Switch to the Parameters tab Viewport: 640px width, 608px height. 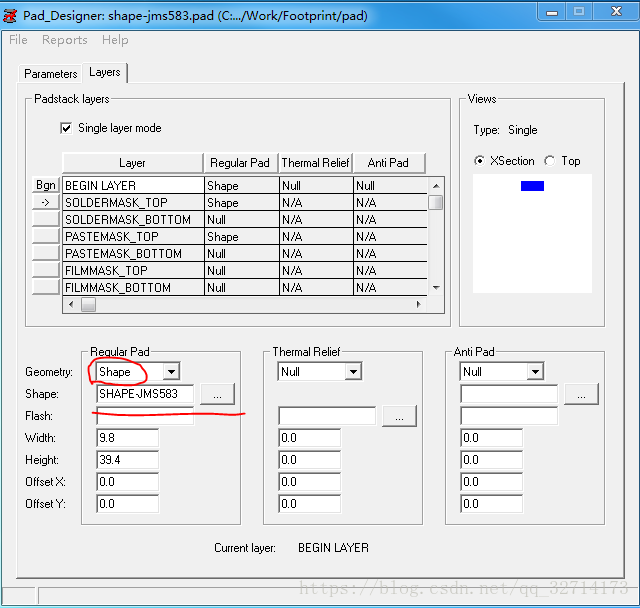(x=50, y=74)
